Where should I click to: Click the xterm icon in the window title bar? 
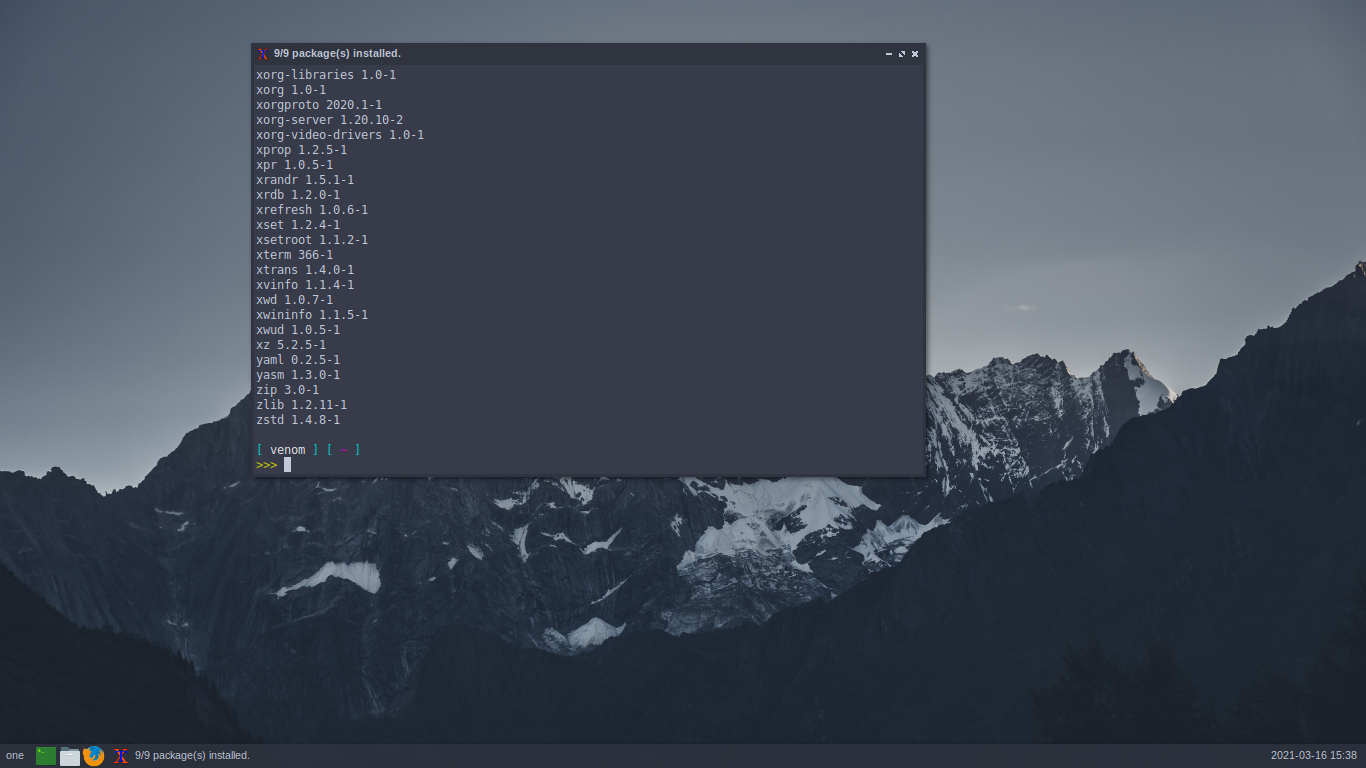point(263,54)
